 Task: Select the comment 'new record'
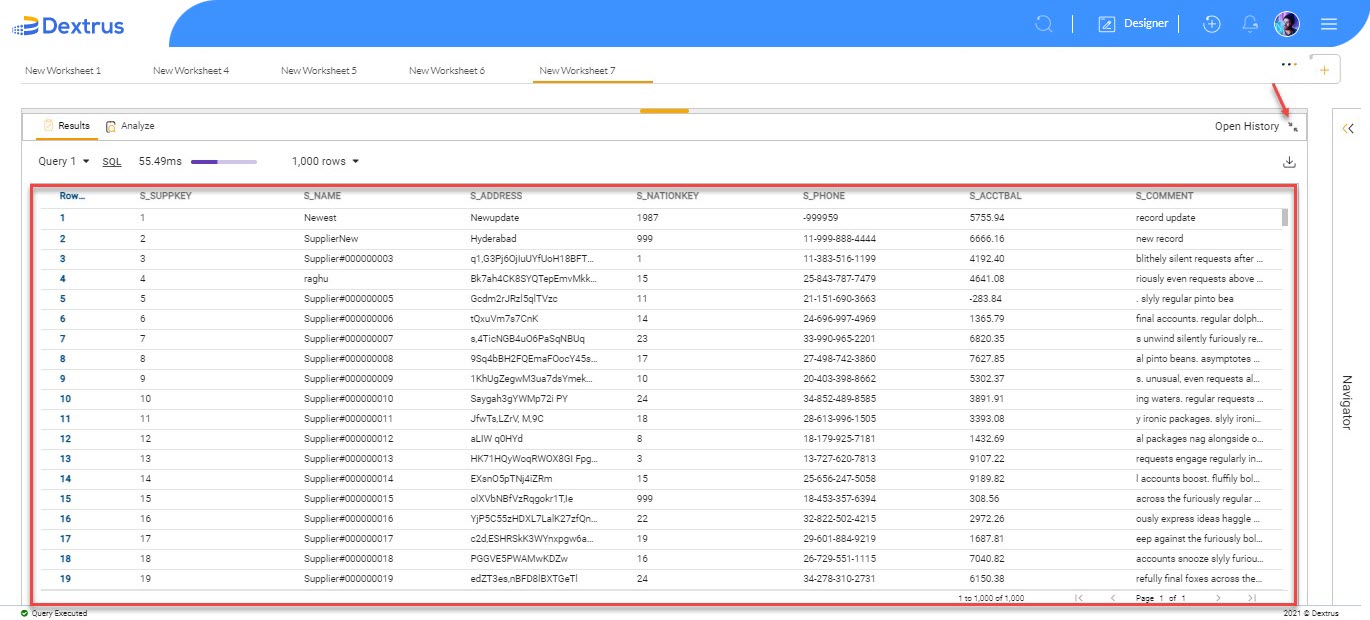click(x=1160, y=239)
